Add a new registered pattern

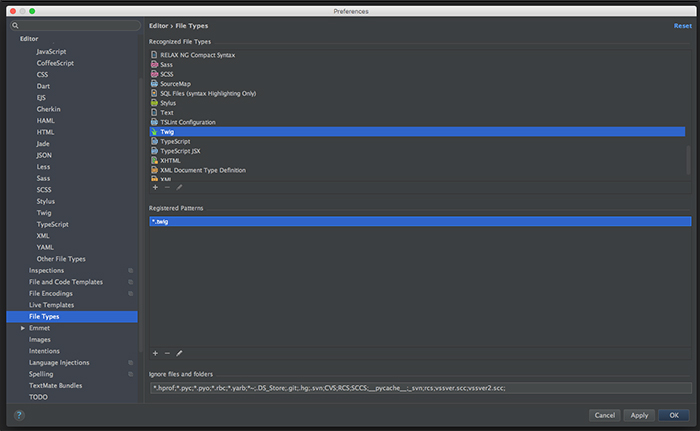(x=155, y=353)
